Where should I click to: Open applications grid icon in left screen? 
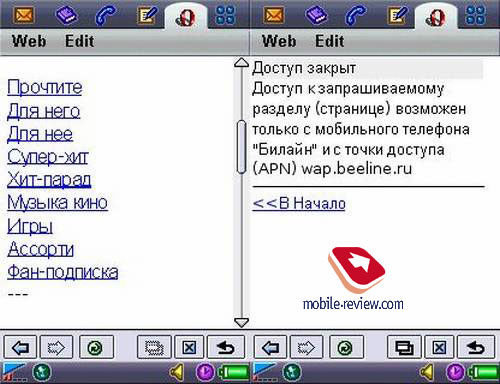point(225,15)
